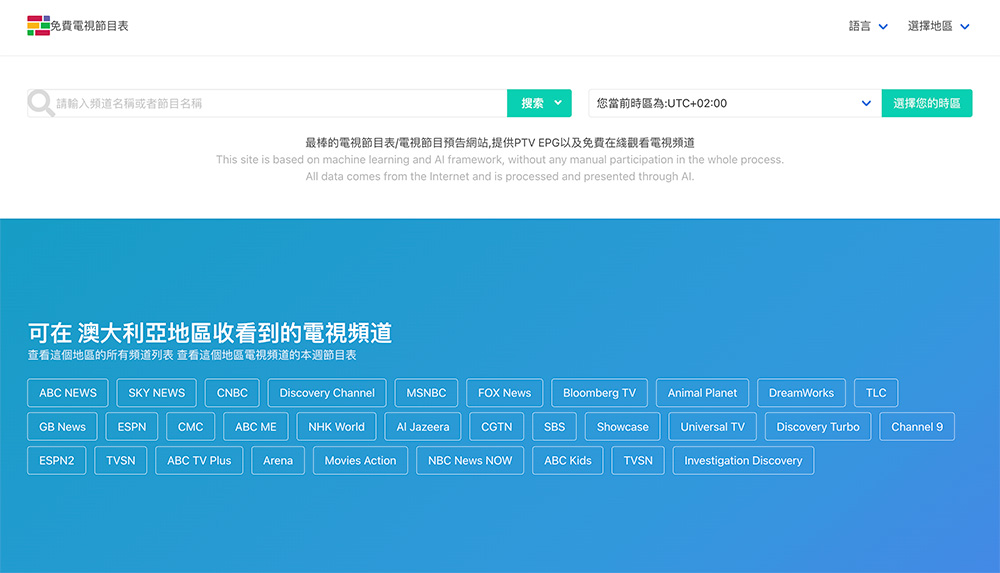Open the GB News channel
The width and height of the screenshot is (1000, 573).
[62, 426]
